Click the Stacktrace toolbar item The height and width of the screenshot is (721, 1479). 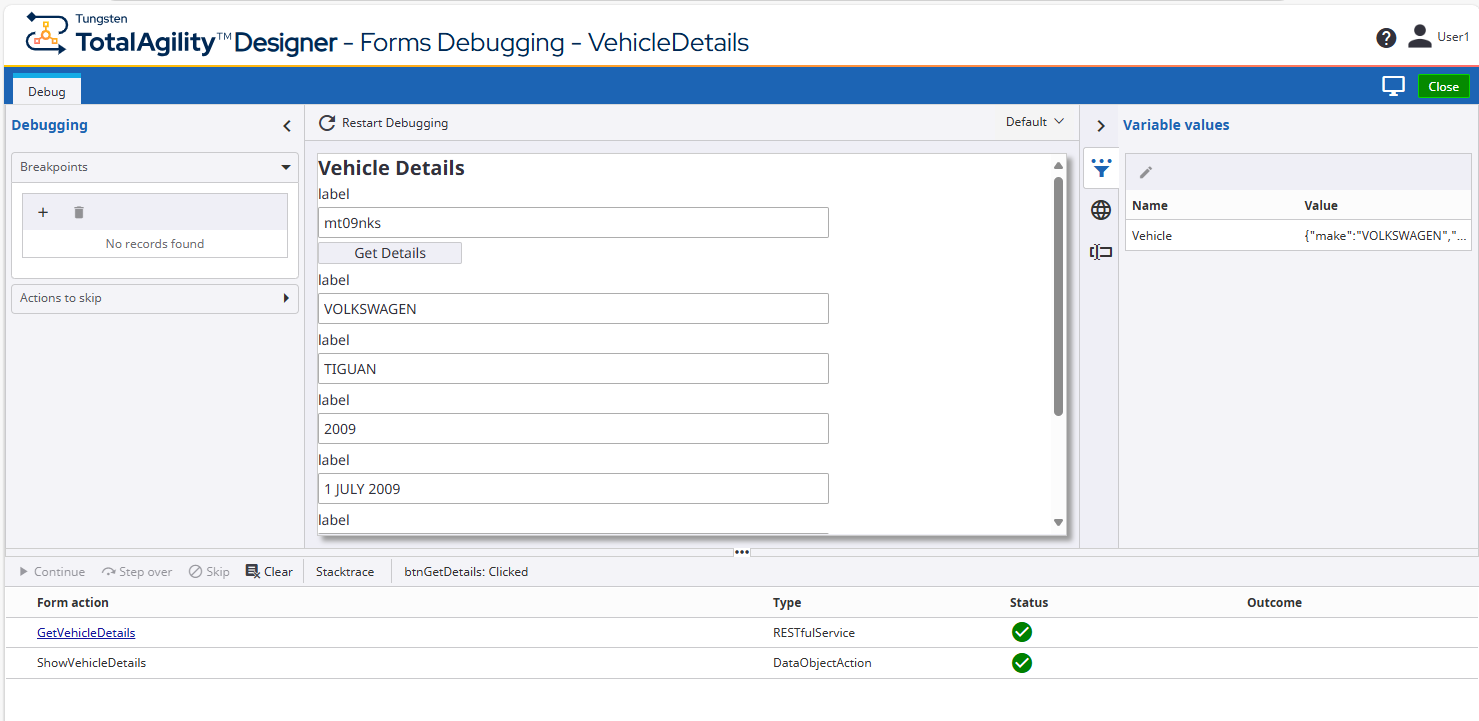[x=345, y=572]
